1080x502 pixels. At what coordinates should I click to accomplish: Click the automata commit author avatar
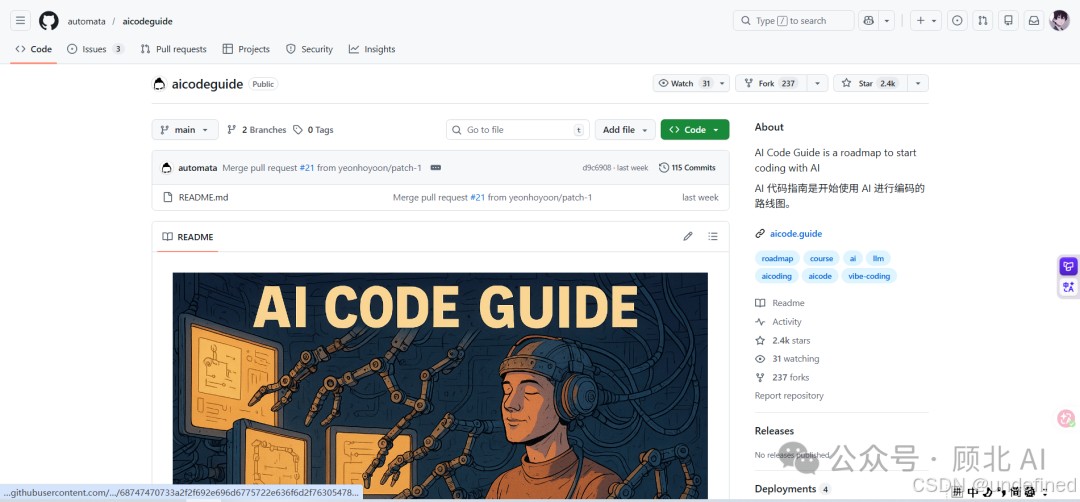coord(167,168)
